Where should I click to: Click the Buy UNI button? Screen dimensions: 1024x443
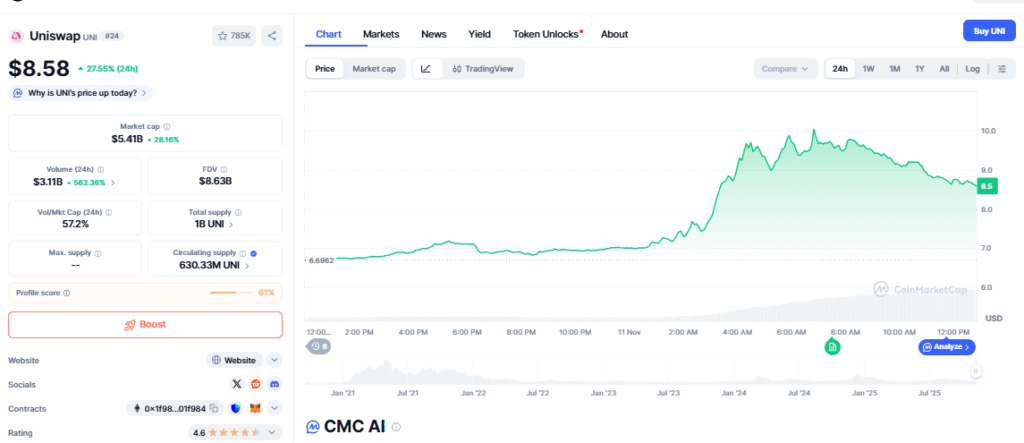click(x=988, y=31)
